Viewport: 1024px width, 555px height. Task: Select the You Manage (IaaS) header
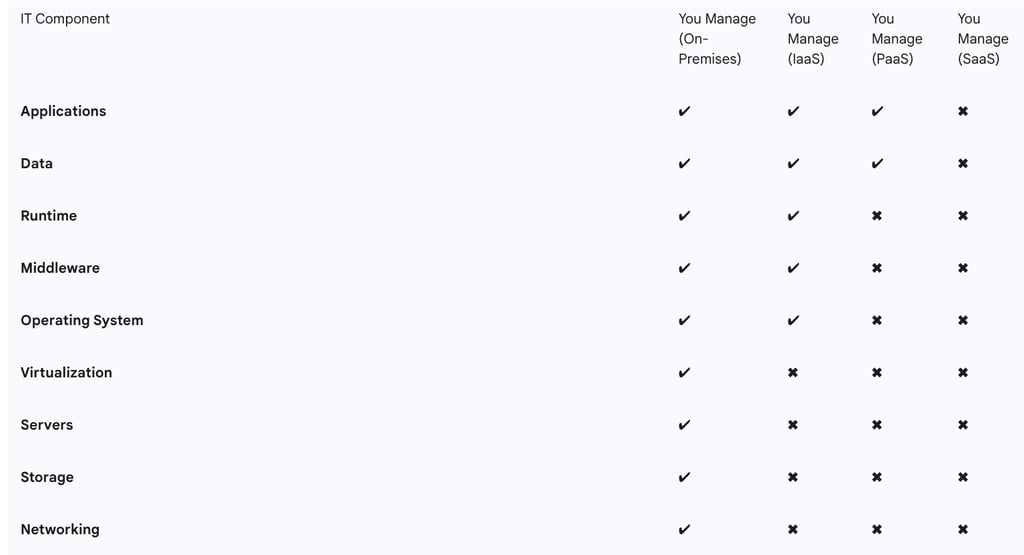tap(812, 39)
